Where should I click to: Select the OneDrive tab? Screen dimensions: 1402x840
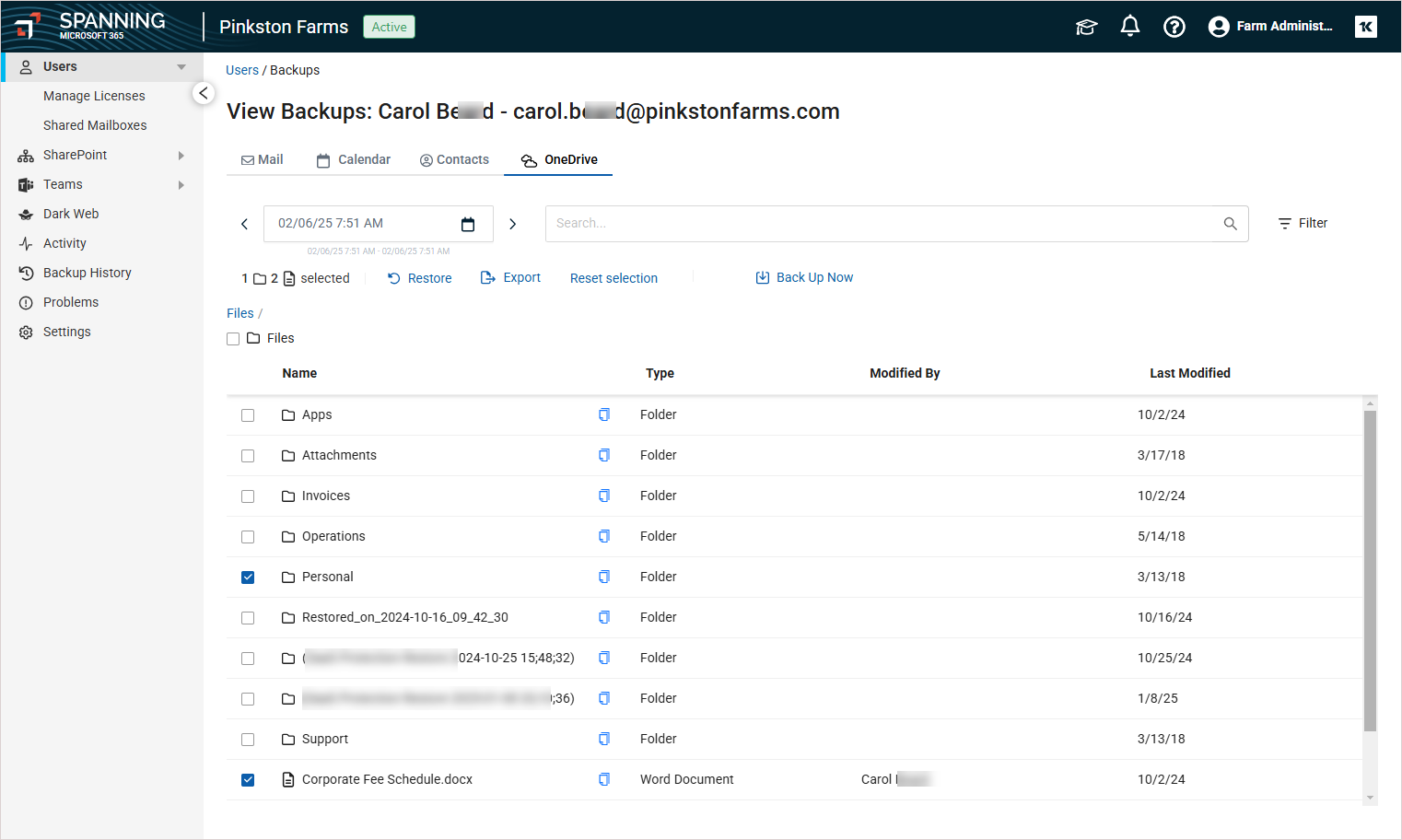(559, 159)
